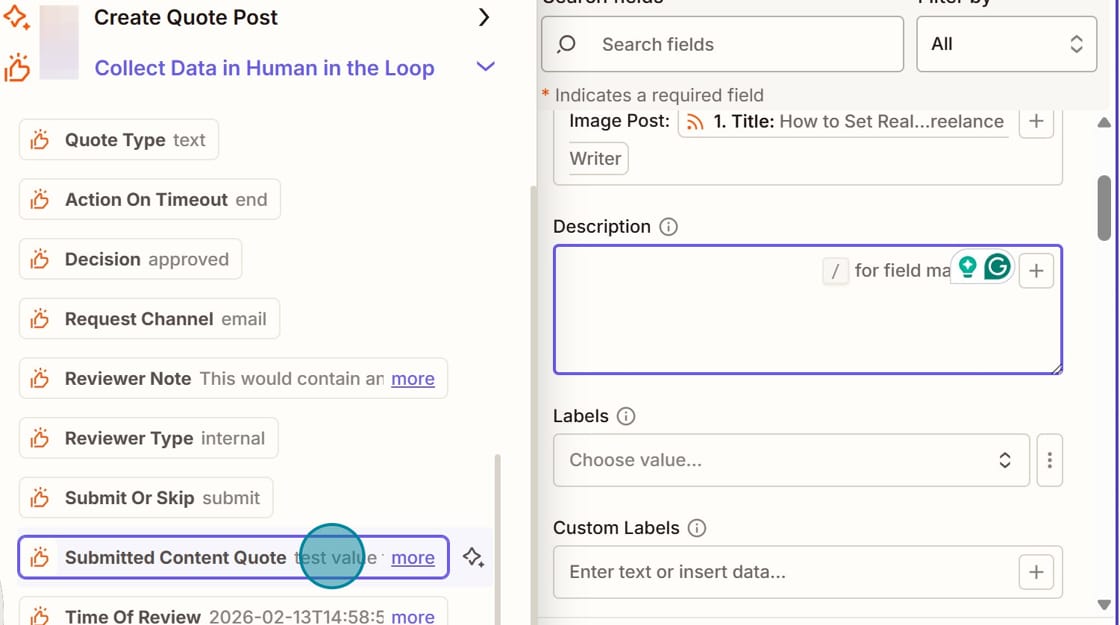Click the plus icon on the Description field
Viewport: 1120px width, 625px height.
click(x=1036, y=269)
